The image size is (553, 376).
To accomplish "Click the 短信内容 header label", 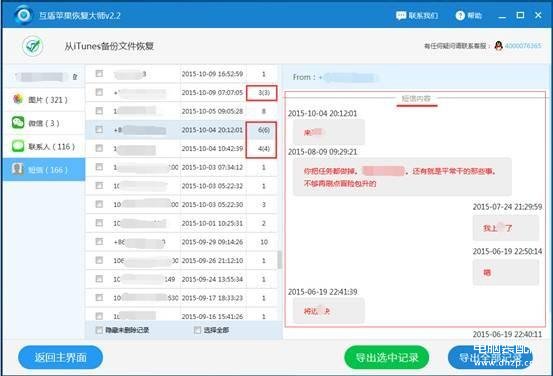I will pos(416,98).
